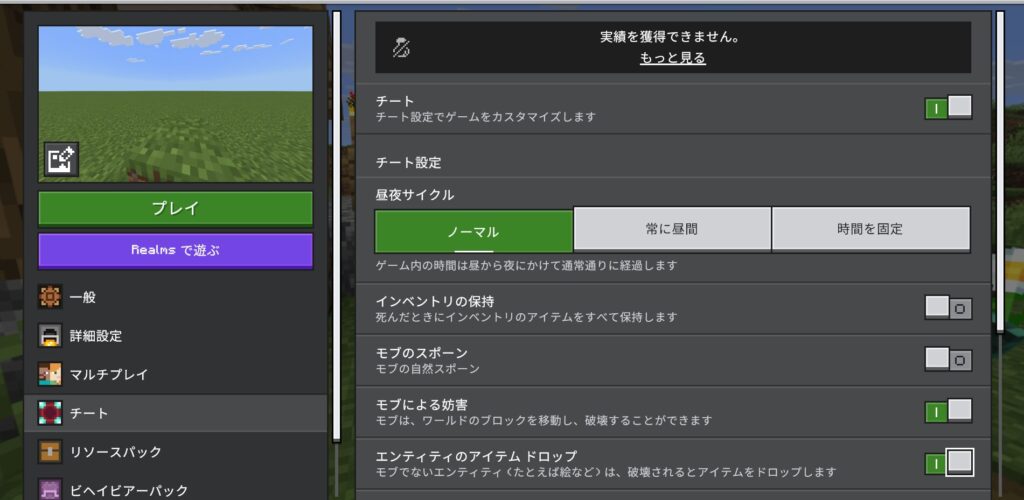Click the マルチプレイ faces icon

[x=50, y=374]
